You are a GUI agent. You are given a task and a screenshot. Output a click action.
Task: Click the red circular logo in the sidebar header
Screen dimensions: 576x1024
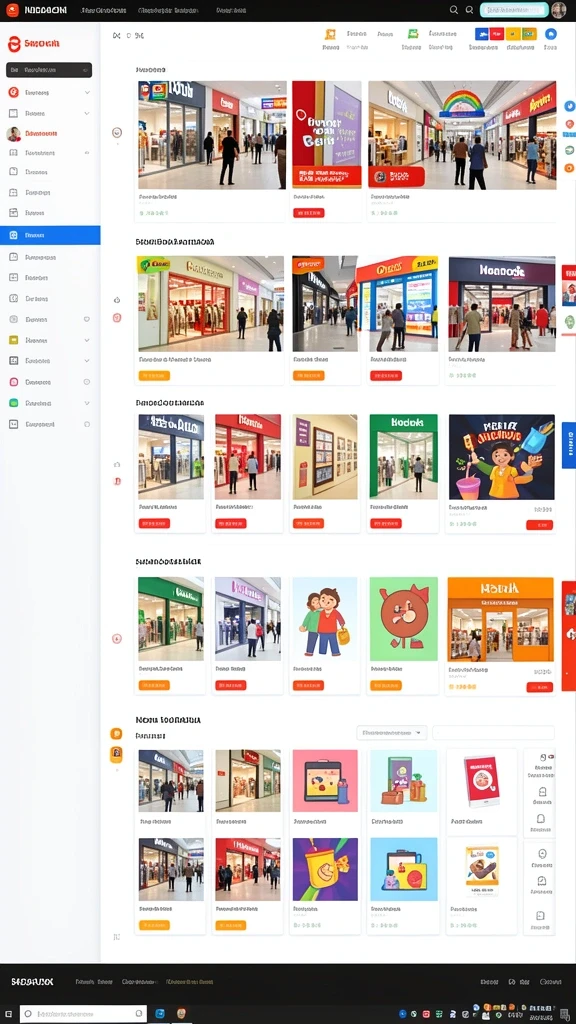14,44
